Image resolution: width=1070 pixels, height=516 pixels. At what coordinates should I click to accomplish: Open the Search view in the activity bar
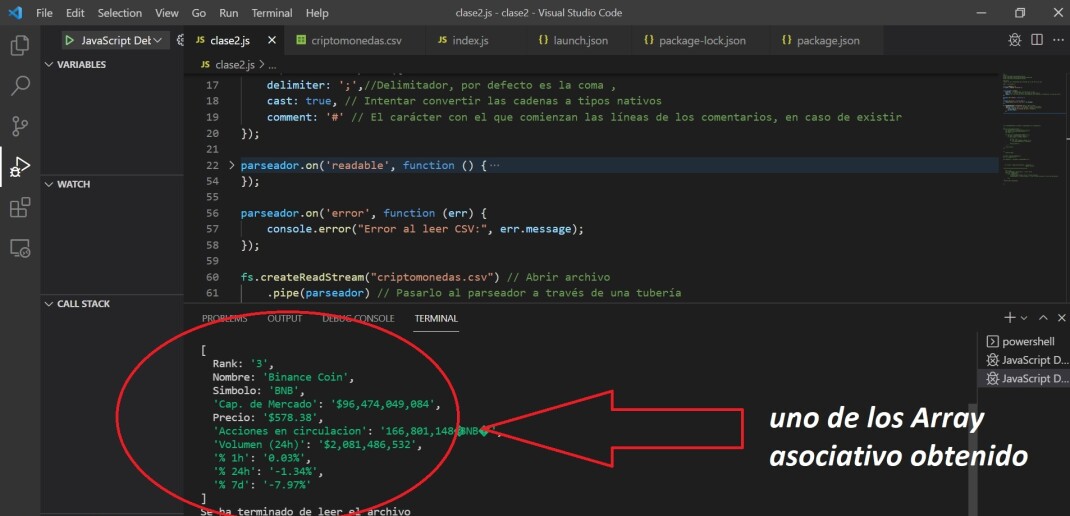(x=20, y=85)
